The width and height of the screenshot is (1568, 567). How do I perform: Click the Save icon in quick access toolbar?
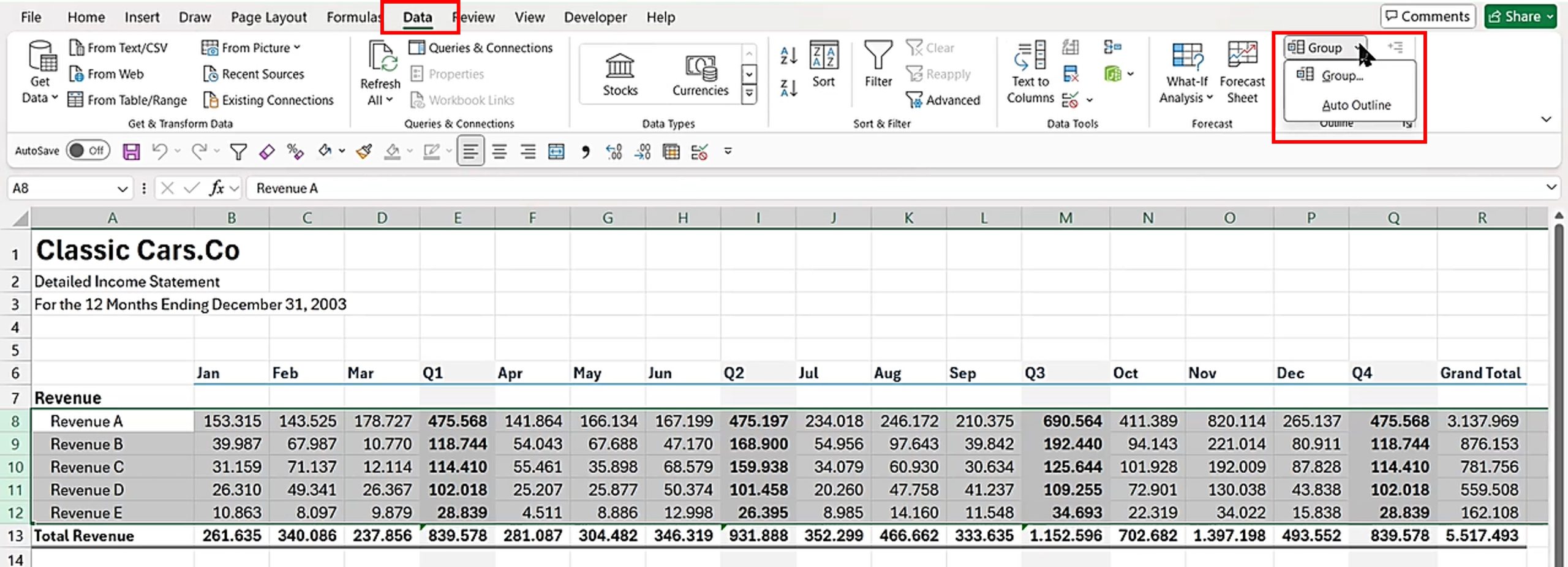point(131,151)
